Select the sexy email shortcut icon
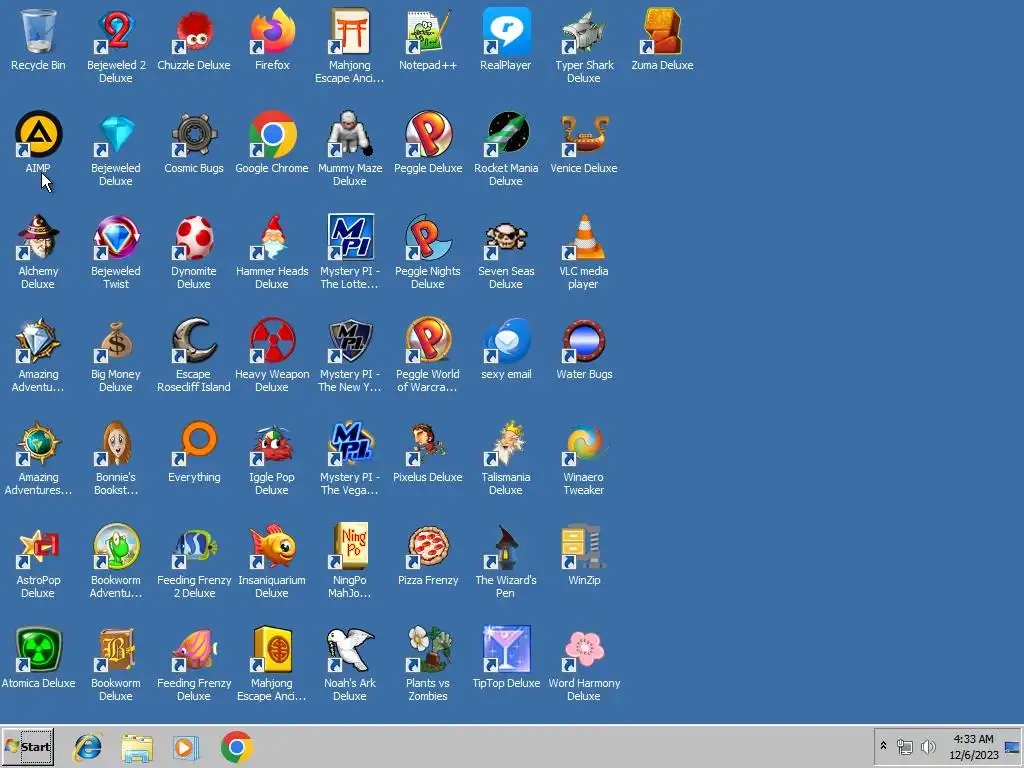The height and width of the screenshot is (768, 1024). [505, 340]
